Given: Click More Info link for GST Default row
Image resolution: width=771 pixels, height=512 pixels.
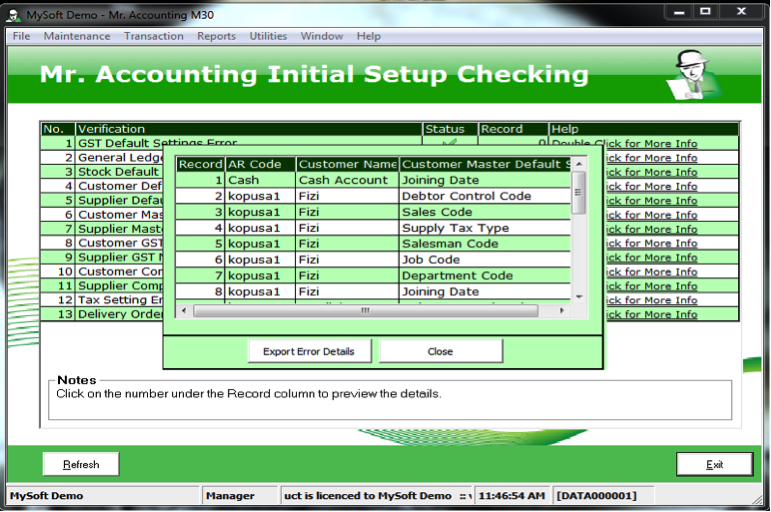Looking at the screenshot, I should [625, 143].
